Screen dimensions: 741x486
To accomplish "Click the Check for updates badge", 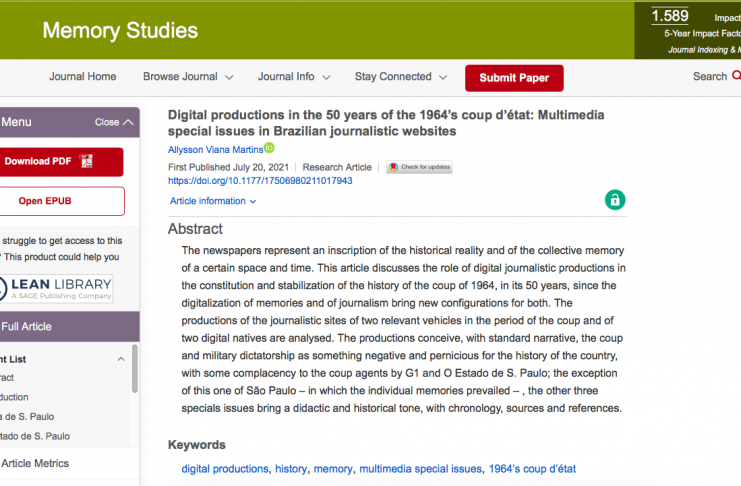I will point(419,167).
